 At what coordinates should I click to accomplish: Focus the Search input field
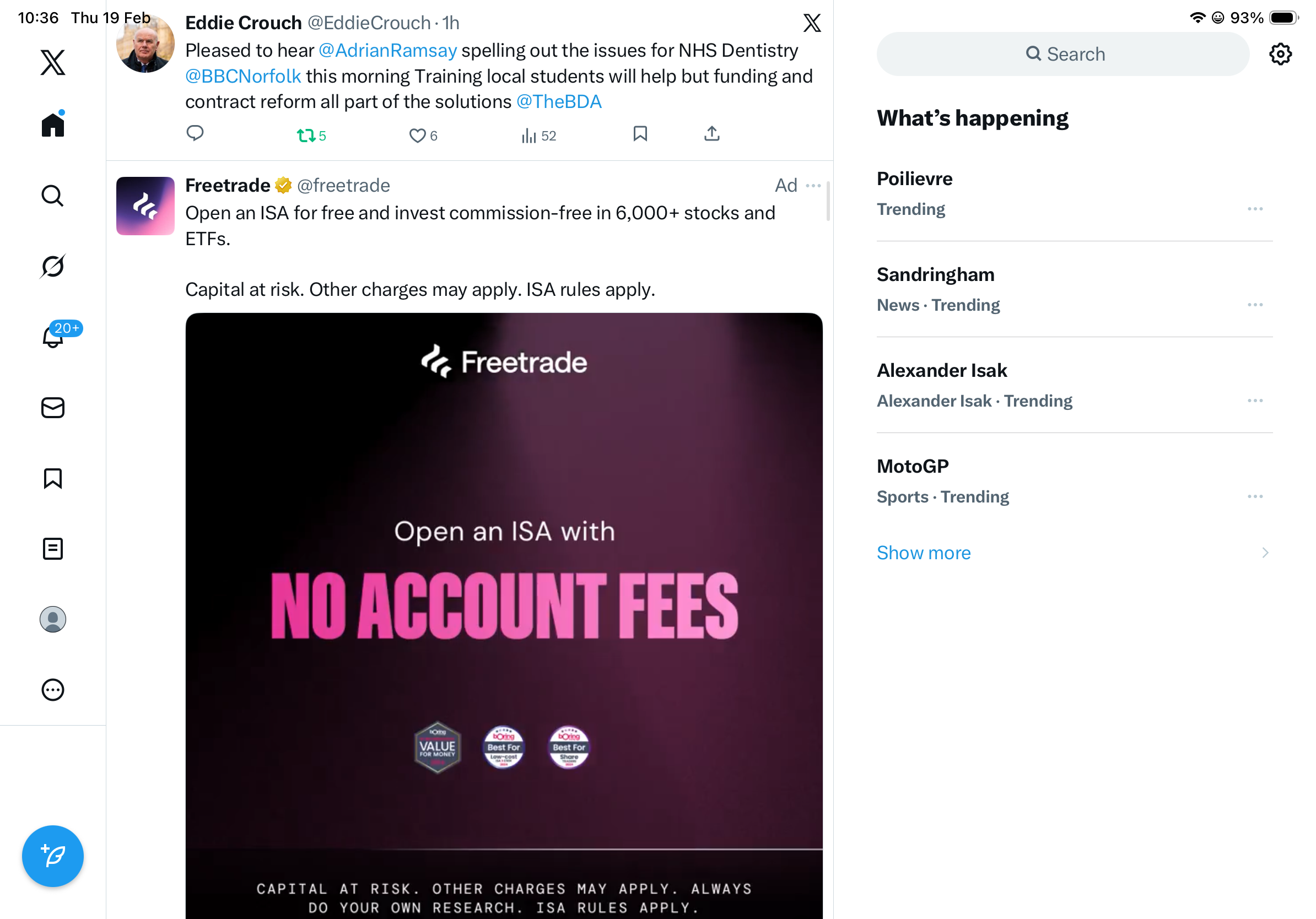click(1063, 54)
